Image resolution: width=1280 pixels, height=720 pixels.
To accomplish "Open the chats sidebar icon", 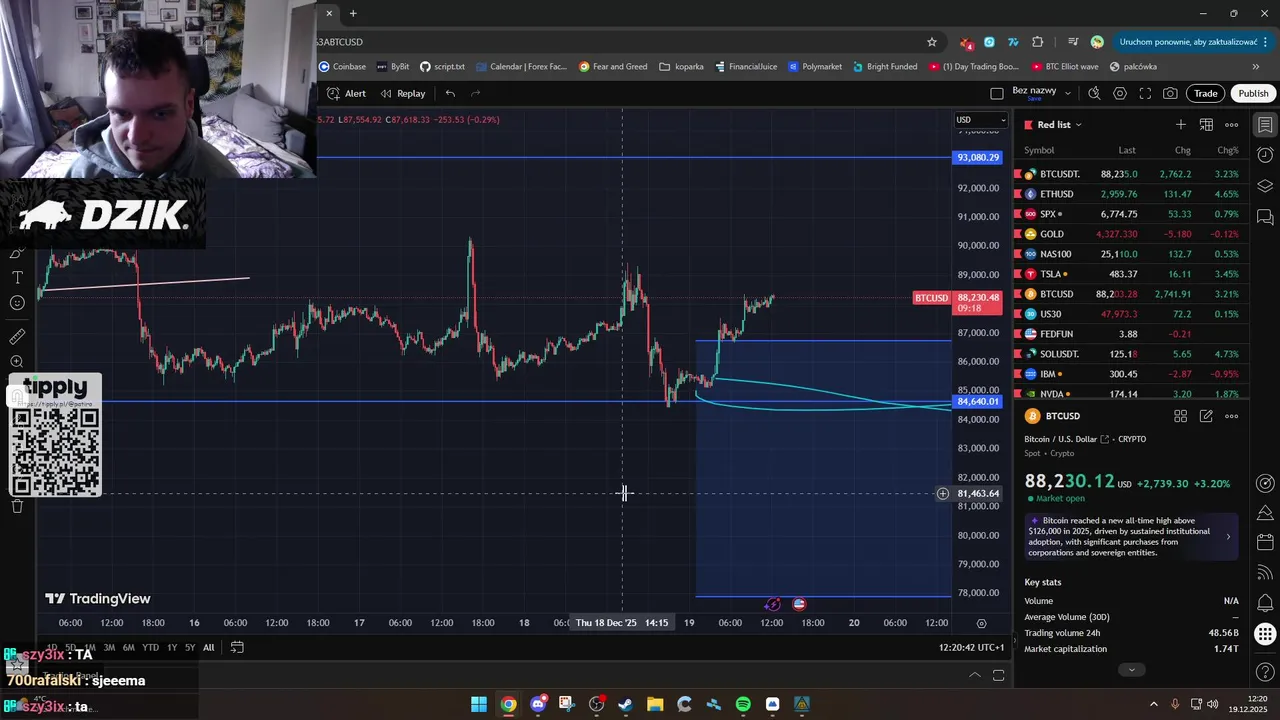I will pyautogui.click(x=1265, y=217).
